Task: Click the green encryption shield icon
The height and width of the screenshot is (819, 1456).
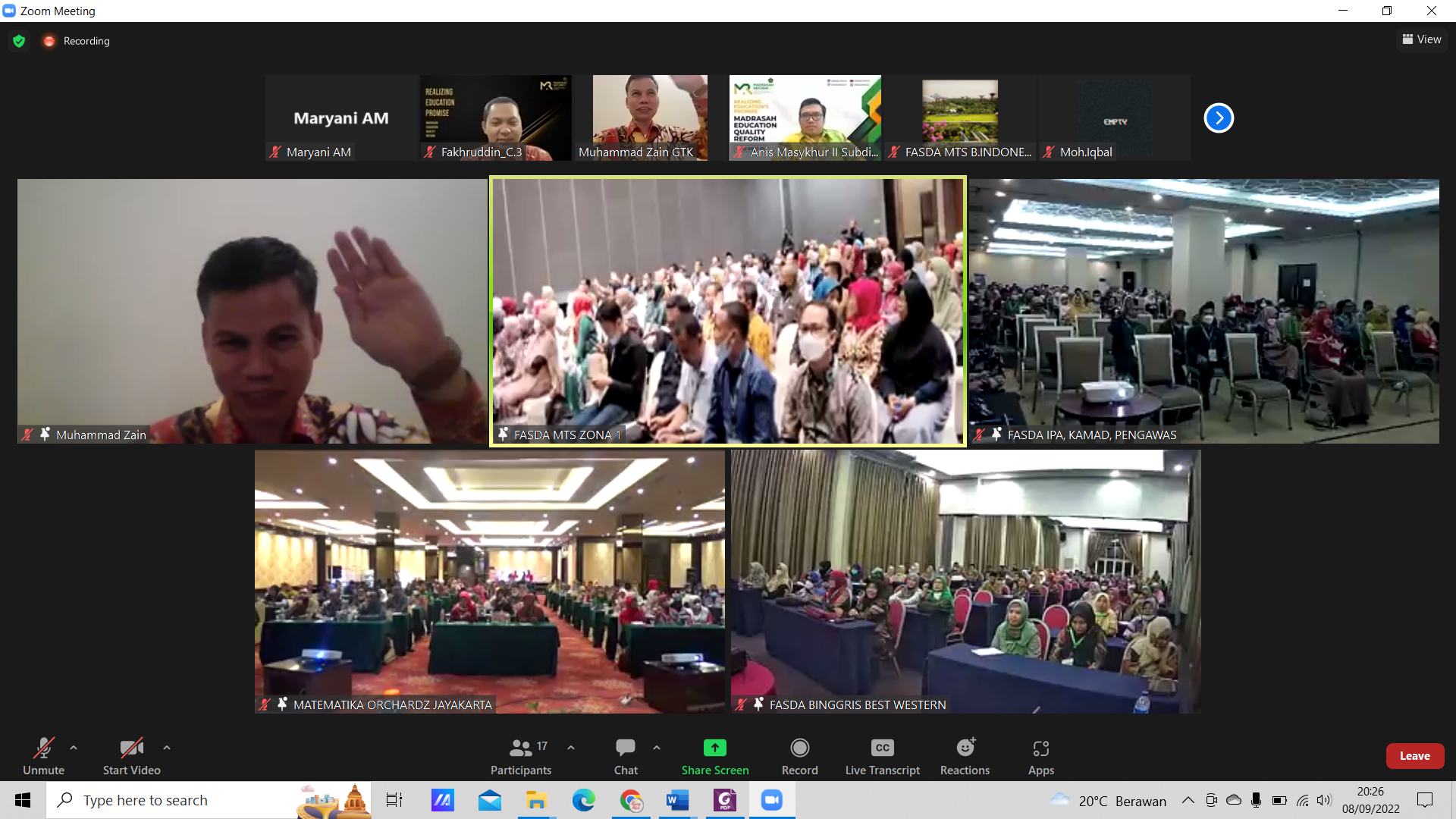Action: pyautogui.click(x=19, y=41)
